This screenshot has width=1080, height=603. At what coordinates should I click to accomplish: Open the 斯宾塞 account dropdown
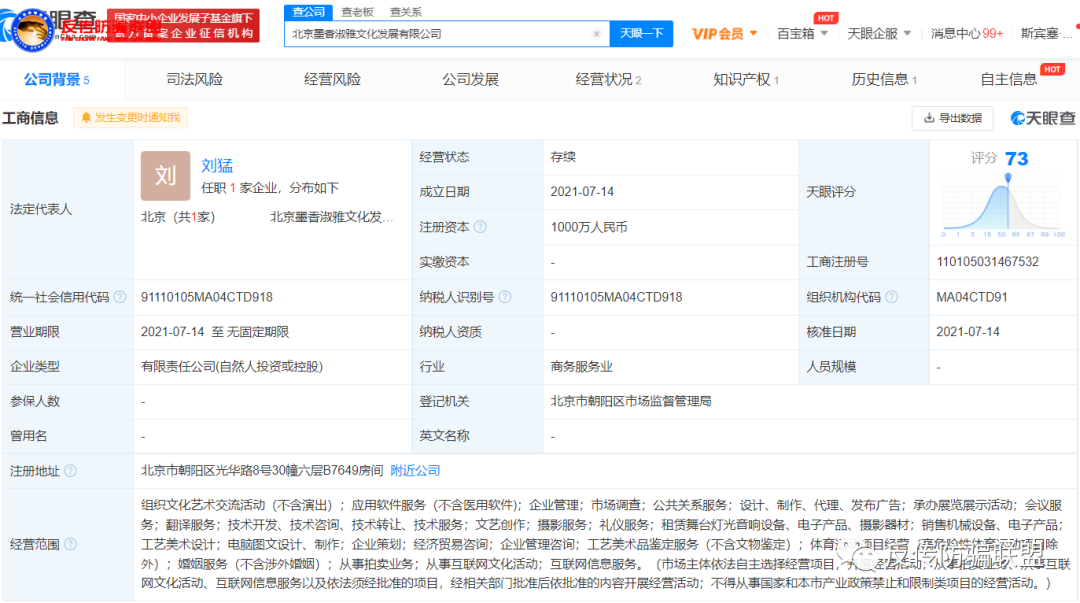click(1044, 32)
